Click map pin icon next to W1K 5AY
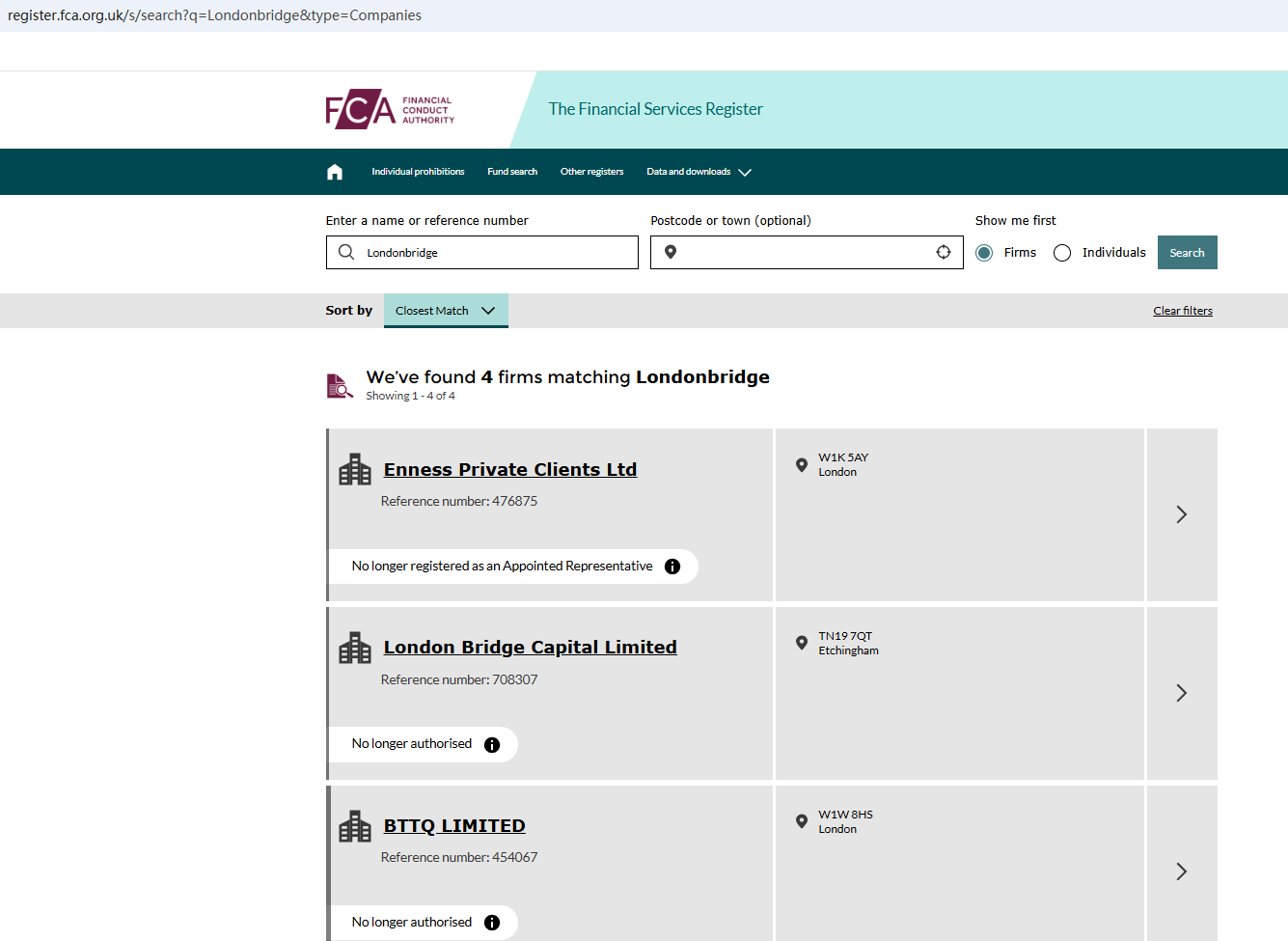1288x941 pixels. coord(802,465)
